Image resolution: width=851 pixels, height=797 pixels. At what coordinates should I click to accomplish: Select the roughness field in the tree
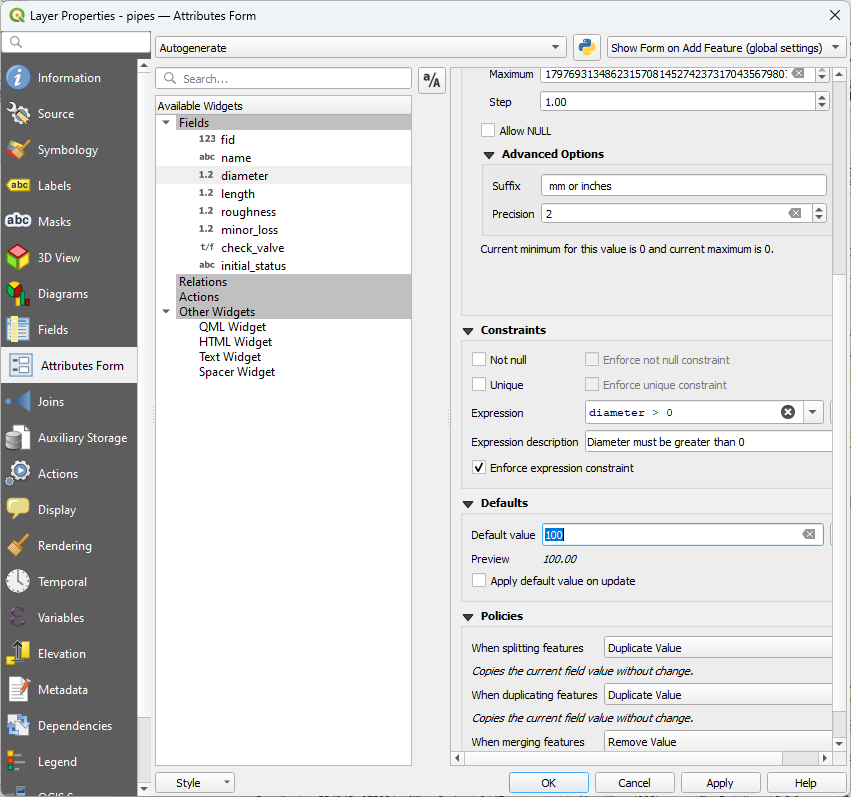[248, 212]
